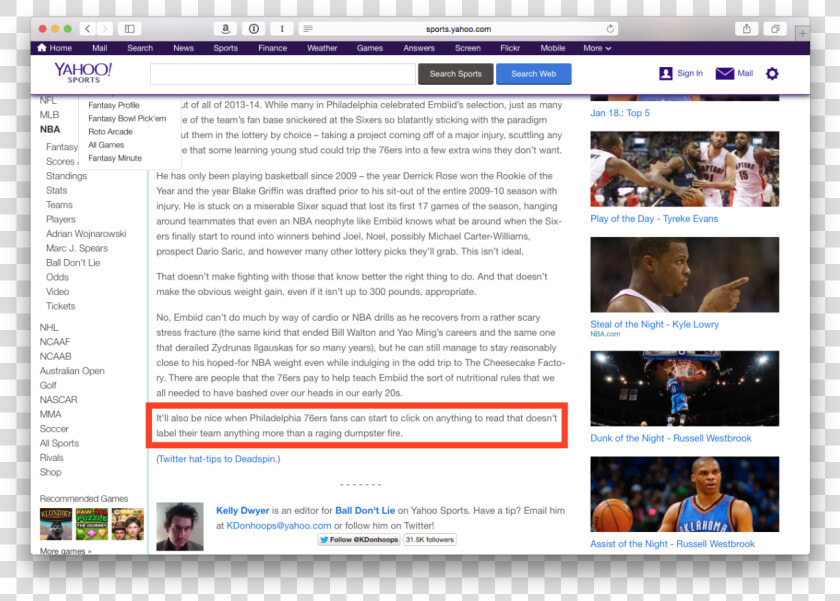840x601 pixels.
Task: Expand the More dropdown in Yahoo nav
Action: point(597,48)
